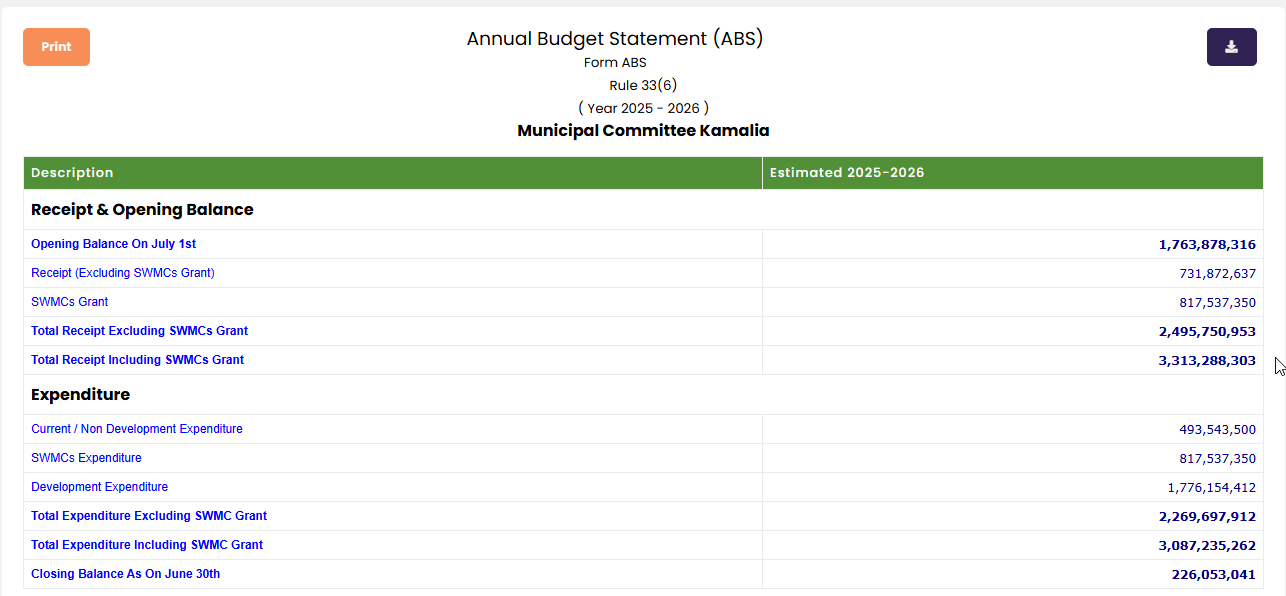Open Receipt (Excluding SWMCs Grant) link
The height and width of the screenshot is (596, 1286).
(123, 273)
